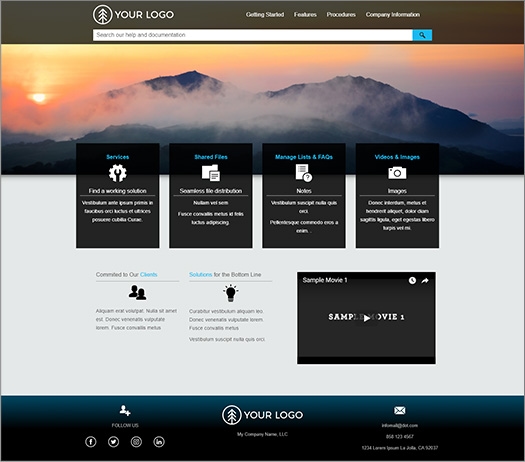
Task: Open the Procedures menu item
Action: tap(341, 15)
